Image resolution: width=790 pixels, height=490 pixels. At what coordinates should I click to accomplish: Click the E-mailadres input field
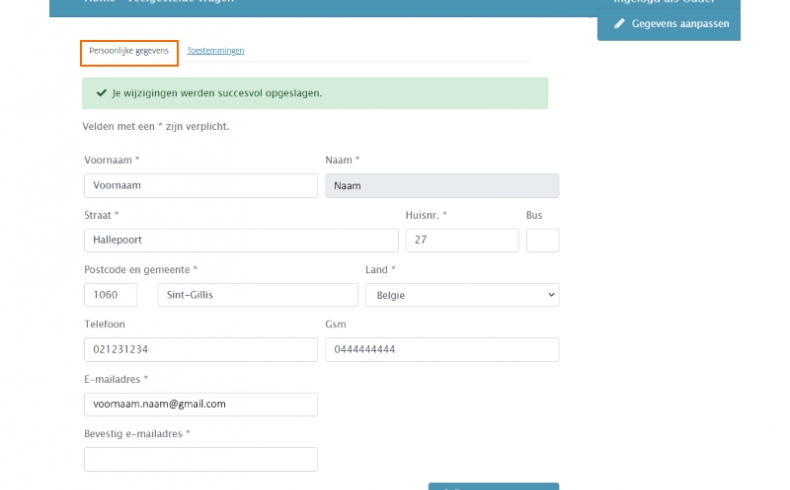click(x=201, y=404)
